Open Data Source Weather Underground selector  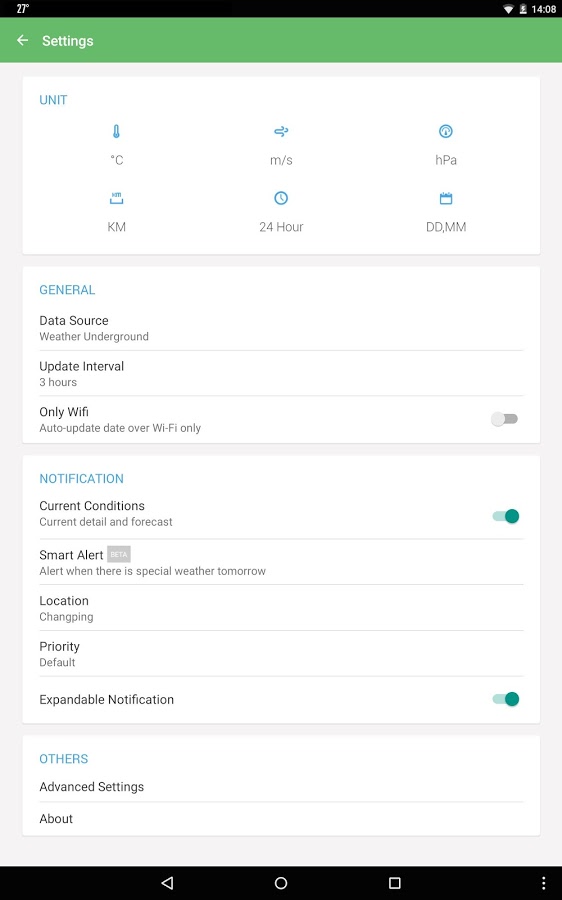coord(281,328)
